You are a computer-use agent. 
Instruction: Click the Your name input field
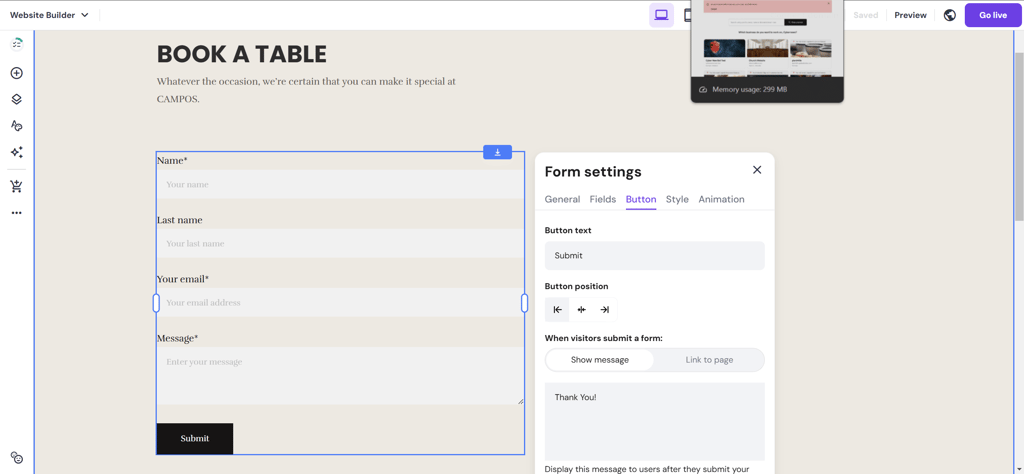[x=340, y=184]
